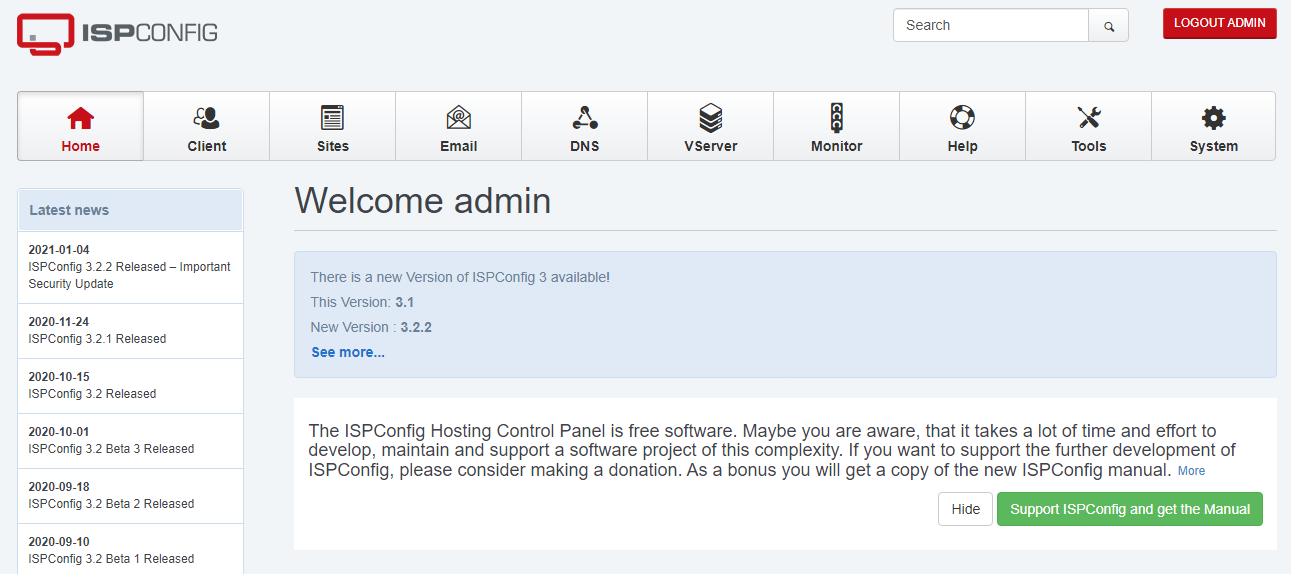Screen dimensions: 1291x574
Task: Open the DNS network icon
Action: tap(584, 118)
